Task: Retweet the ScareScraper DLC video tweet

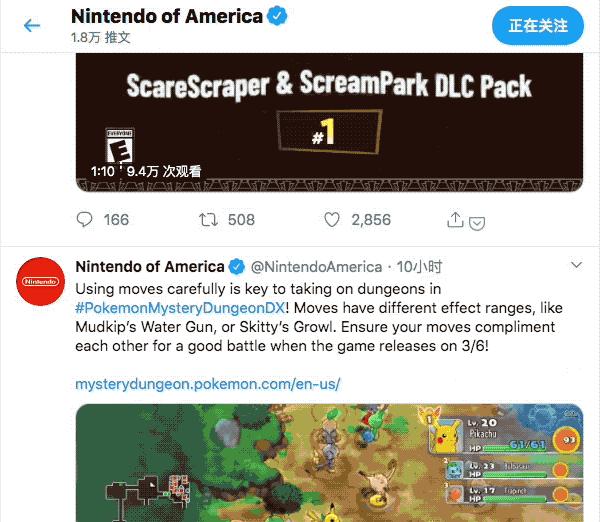Action: tap(208, 220)
